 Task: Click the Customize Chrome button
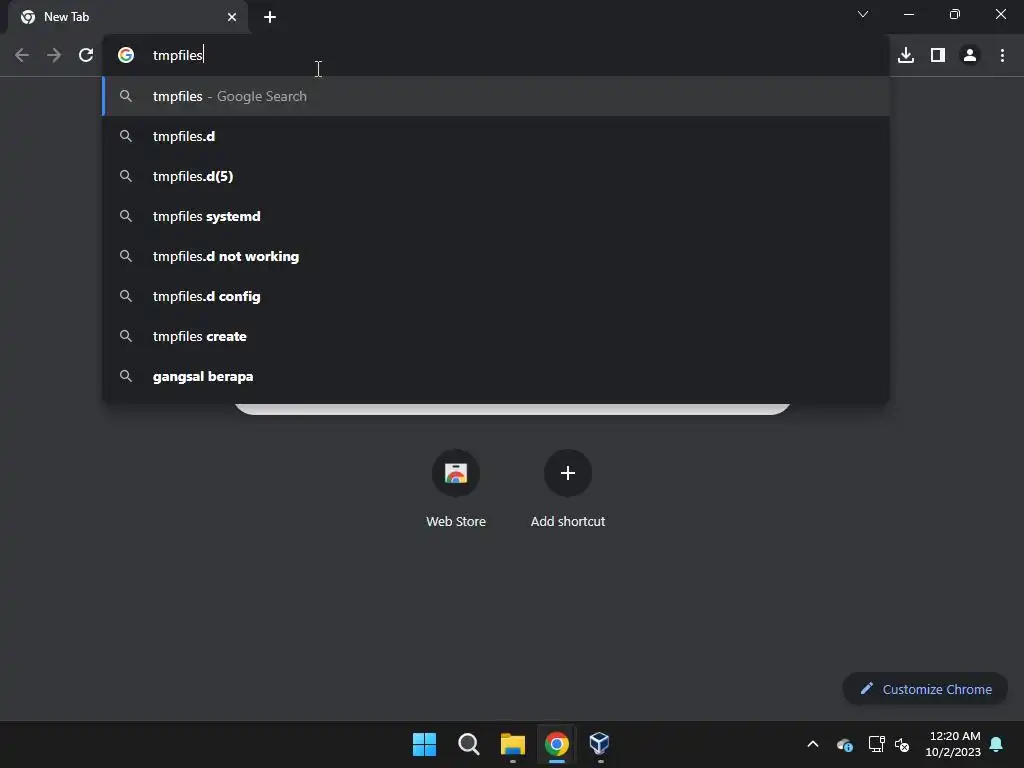point(925,689)
